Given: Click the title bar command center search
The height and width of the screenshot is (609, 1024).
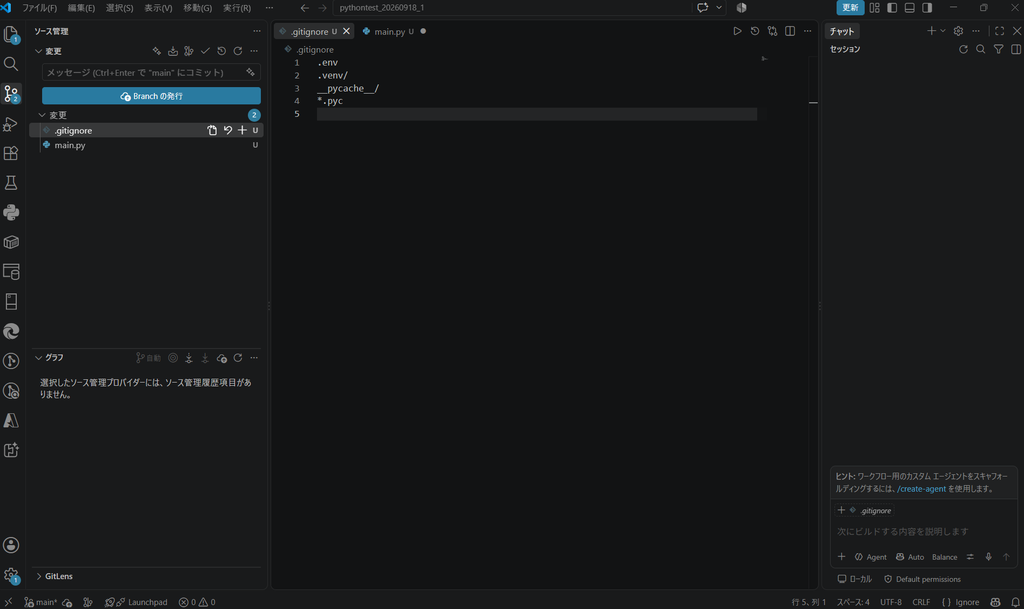Looking at the screenshot, I should click(513, 8).
